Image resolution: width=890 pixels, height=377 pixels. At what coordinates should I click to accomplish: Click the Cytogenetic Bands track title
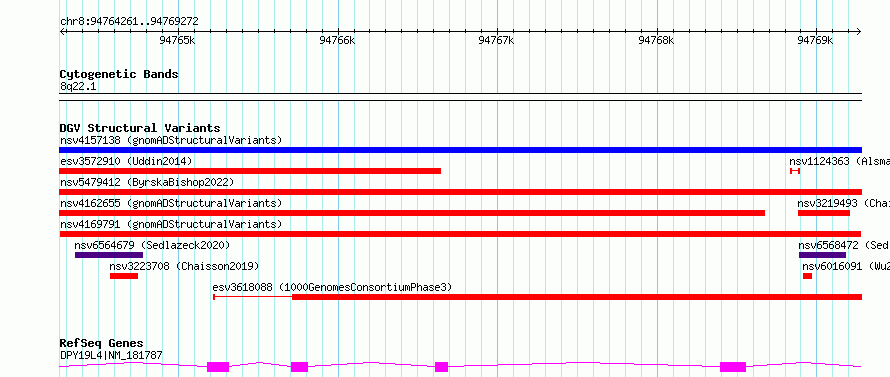pos(119,74)
